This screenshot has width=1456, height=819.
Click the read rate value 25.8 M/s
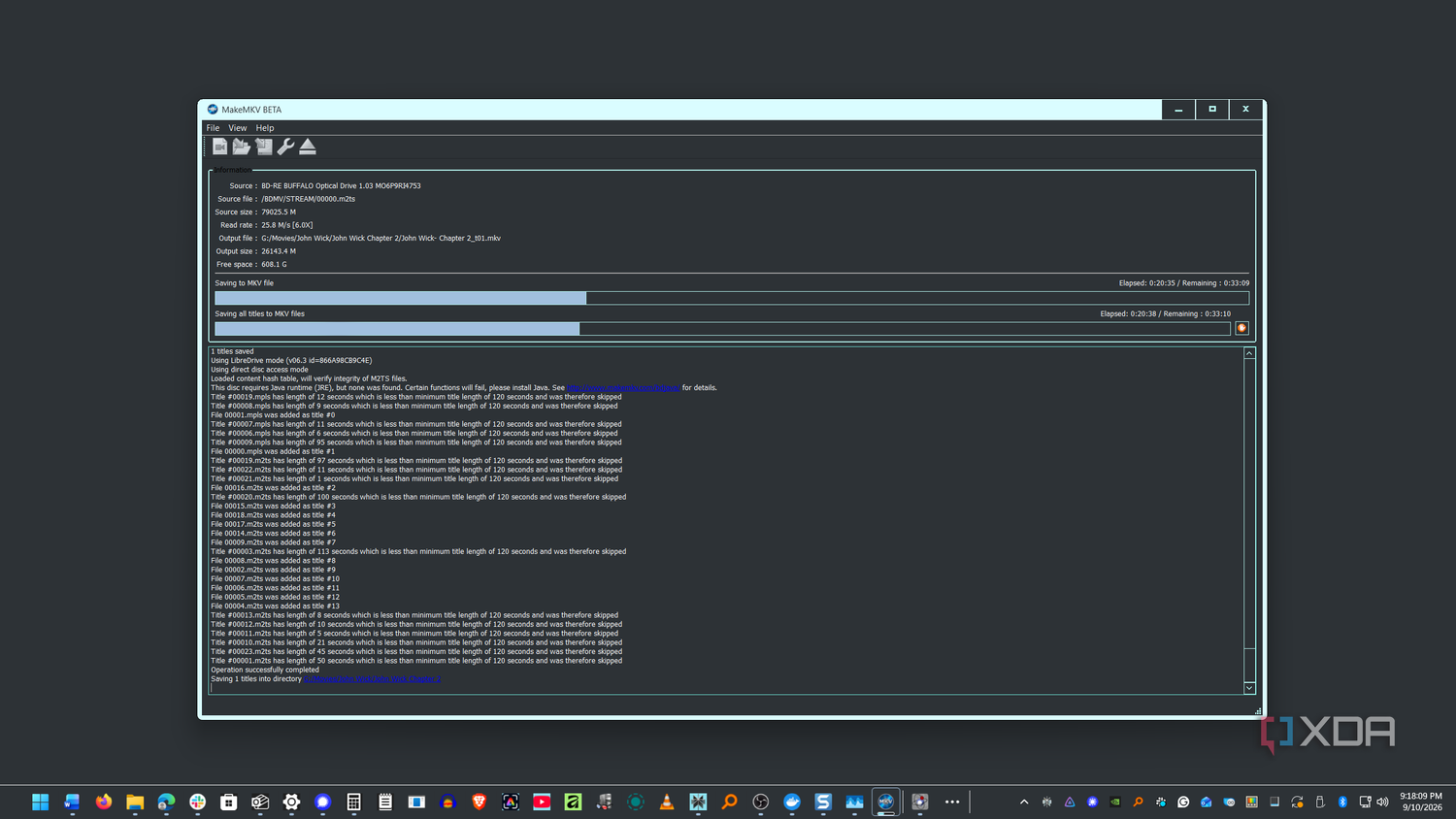pyautogui.click(x=286, y=225)
